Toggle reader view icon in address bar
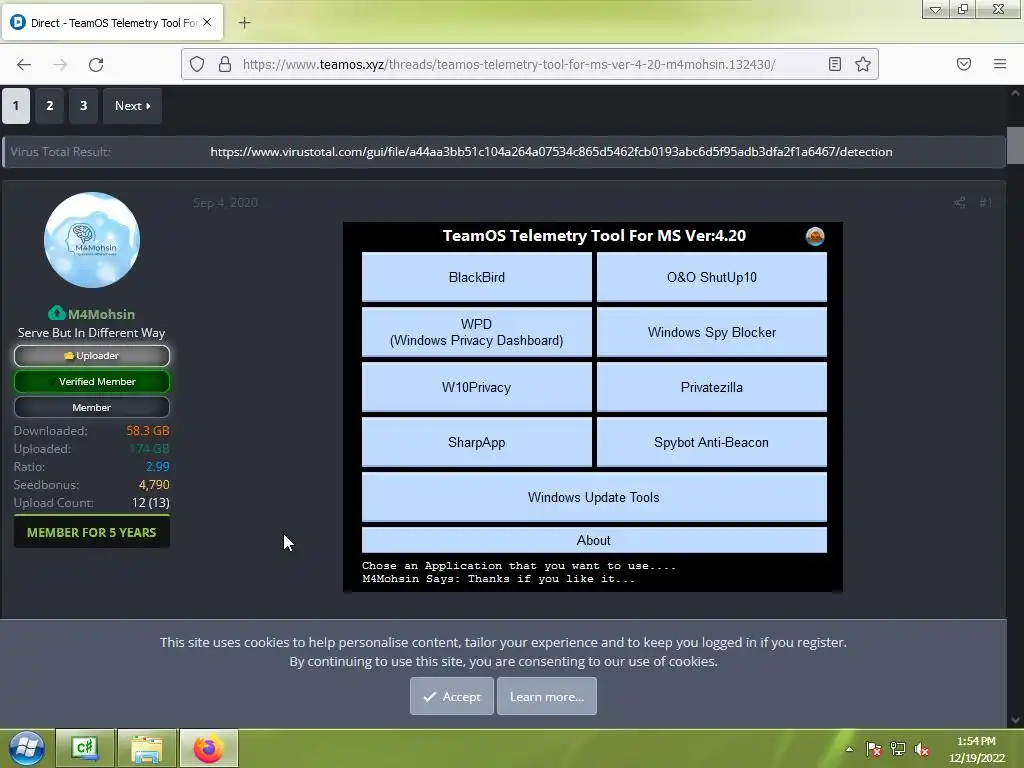The image size is (1024, 768). pyautogui.click(x=835, y=64)
